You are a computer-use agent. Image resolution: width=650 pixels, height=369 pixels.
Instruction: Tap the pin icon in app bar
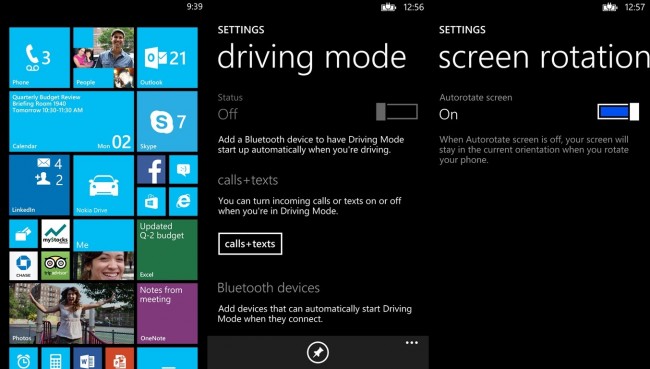[x=318, y=353]
